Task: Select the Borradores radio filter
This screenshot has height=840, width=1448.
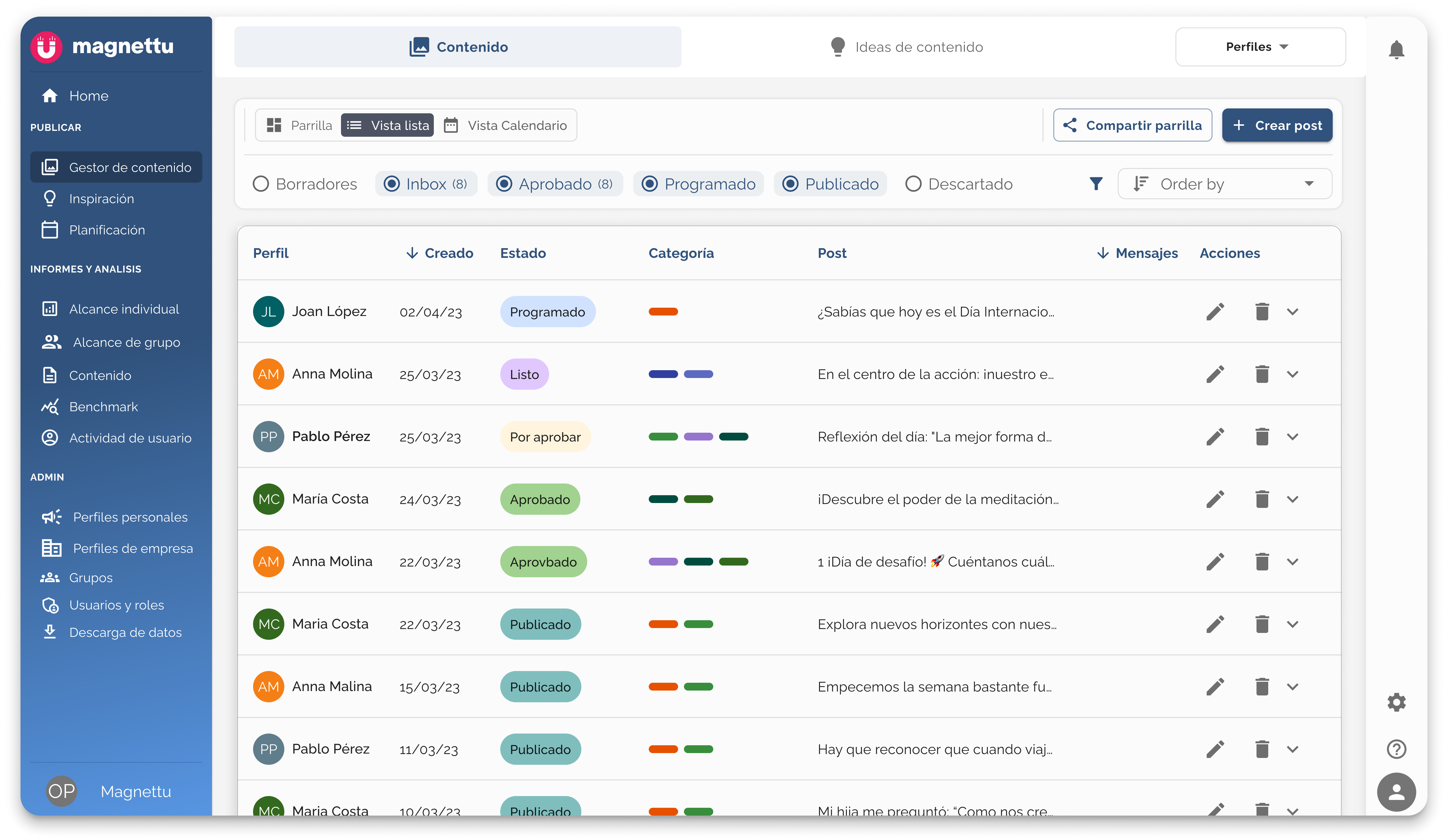Action: [x=261, y=184]
